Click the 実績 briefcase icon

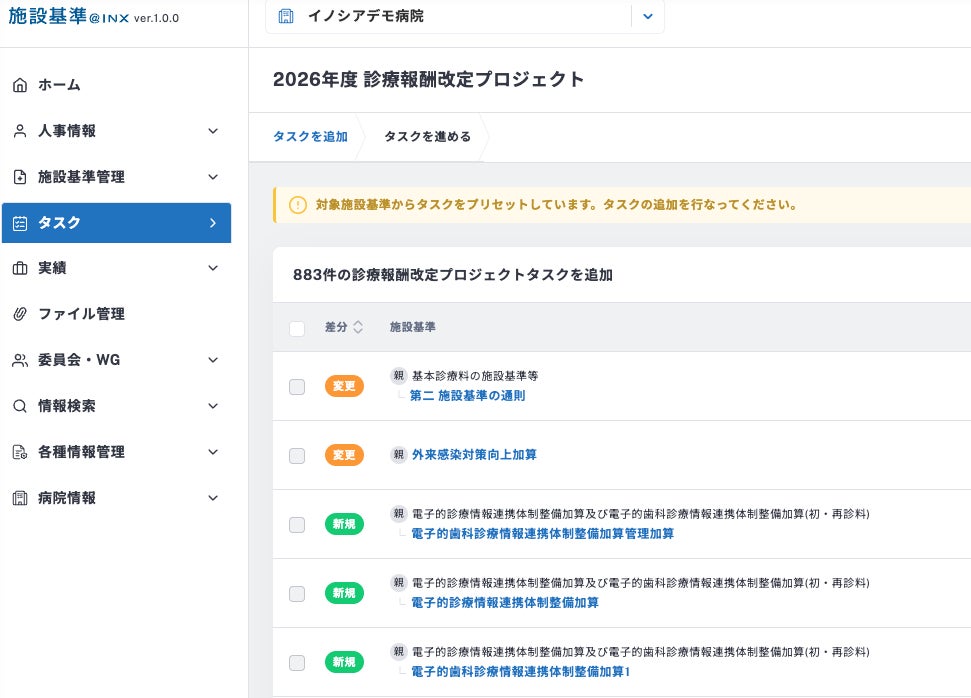(20, 268)
